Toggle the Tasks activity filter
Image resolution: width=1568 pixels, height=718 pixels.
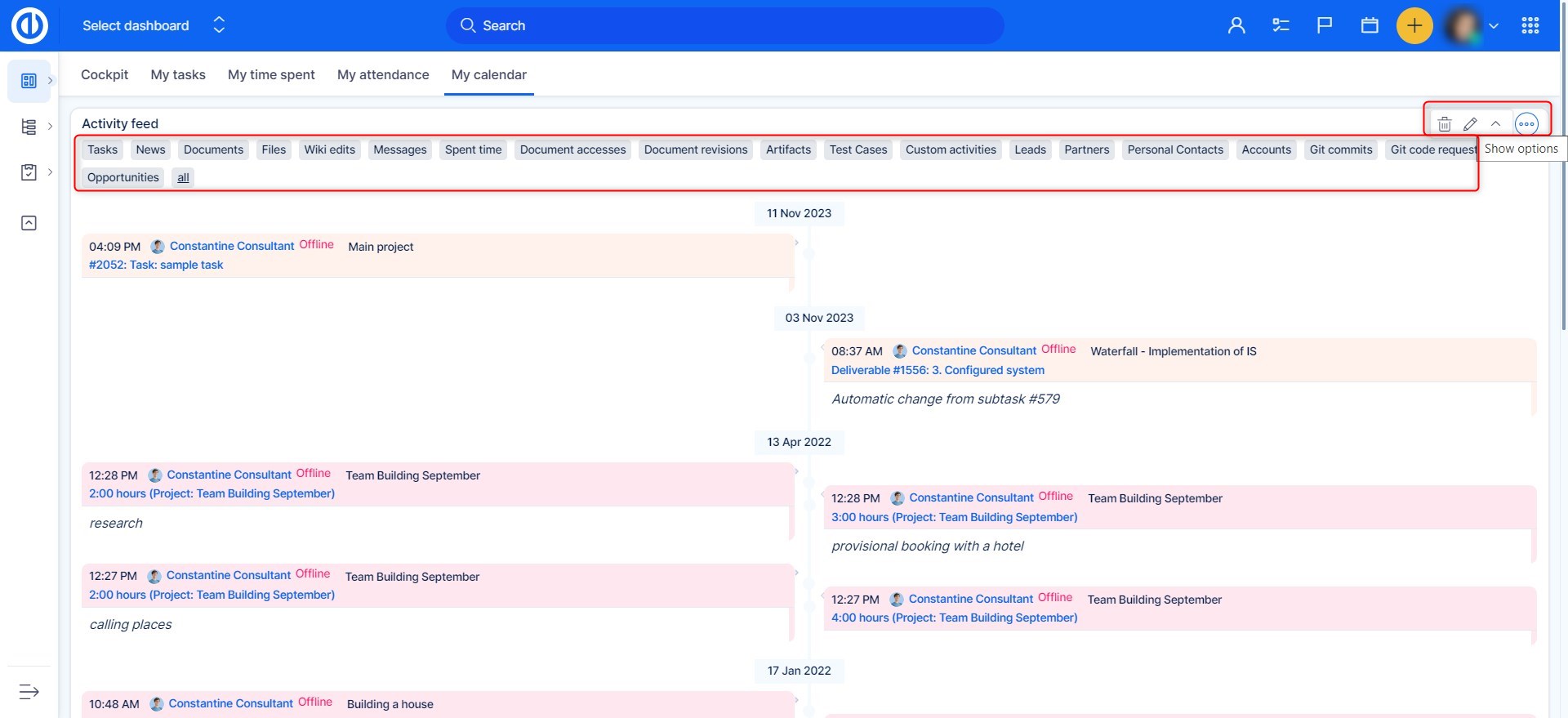tap(103, 150)
